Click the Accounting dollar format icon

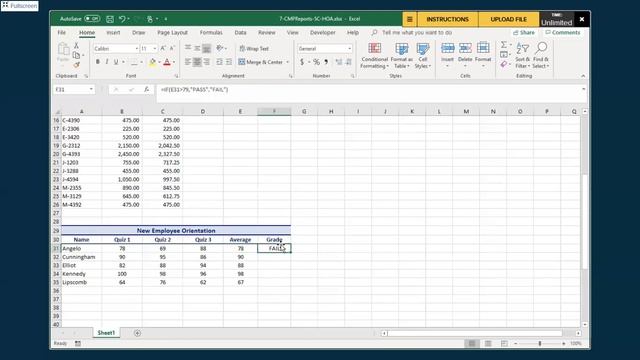(302, 62)
